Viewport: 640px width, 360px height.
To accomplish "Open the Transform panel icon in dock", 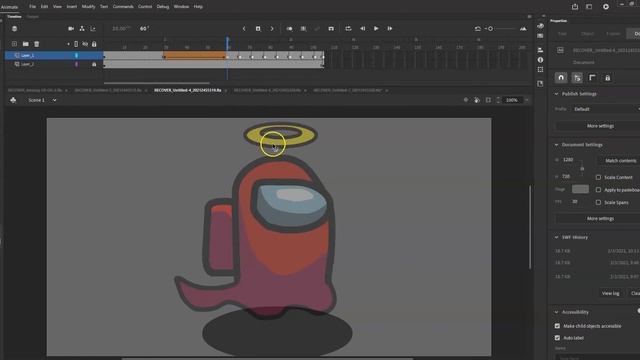I will [540, 69].
